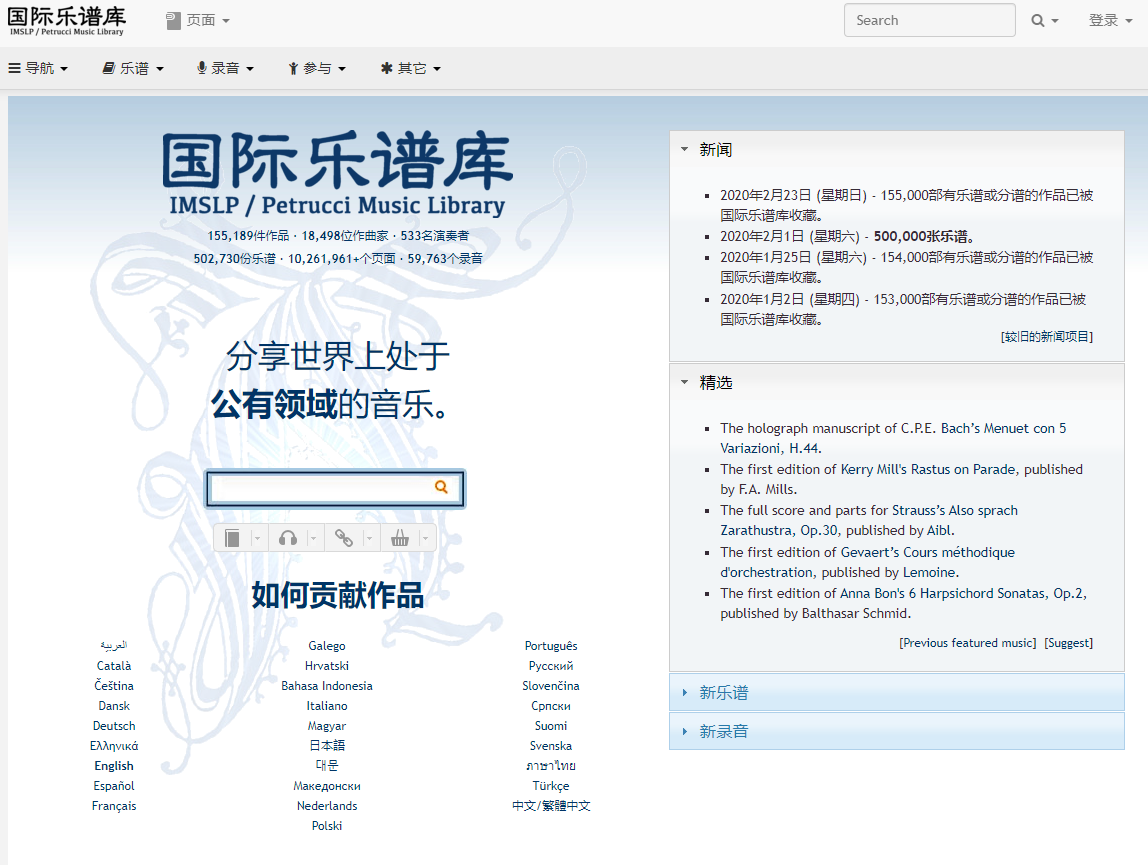This screenshot has height=865, width=1148.
Task: Open the 登录 login dropdown
Action: click(1110, 21)
